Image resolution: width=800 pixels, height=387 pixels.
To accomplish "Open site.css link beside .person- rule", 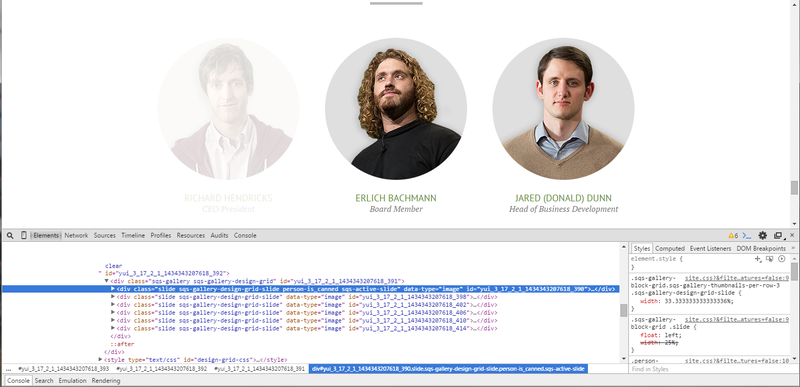I will click(737, 361).
